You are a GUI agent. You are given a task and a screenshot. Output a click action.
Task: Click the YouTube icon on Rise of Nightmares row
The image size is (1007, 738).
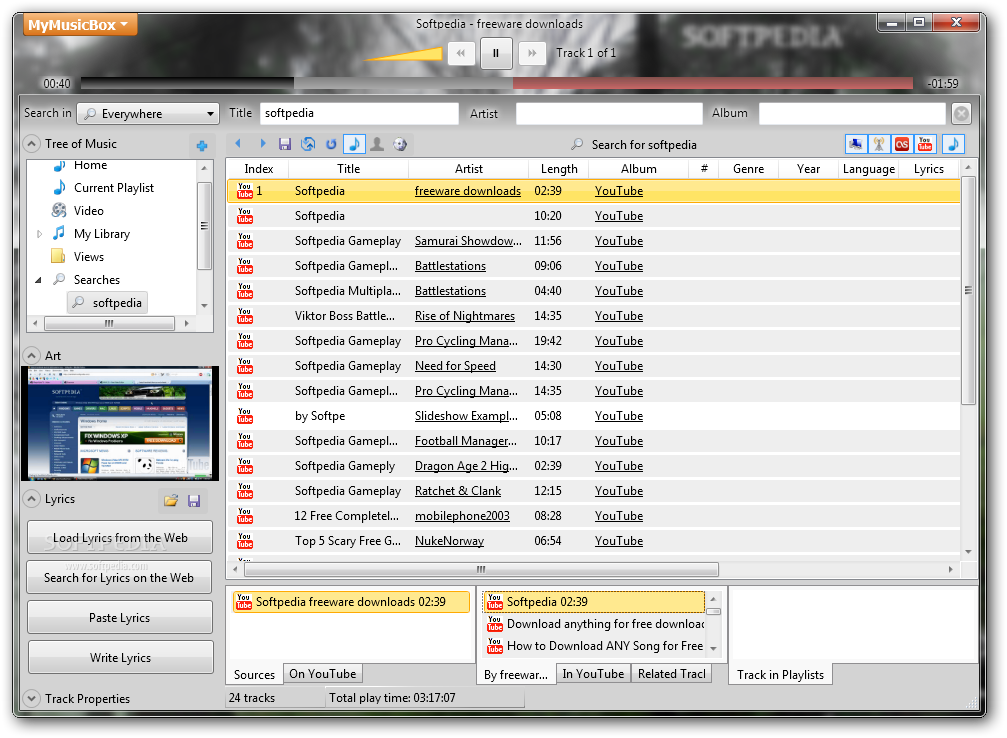point(245,315)
